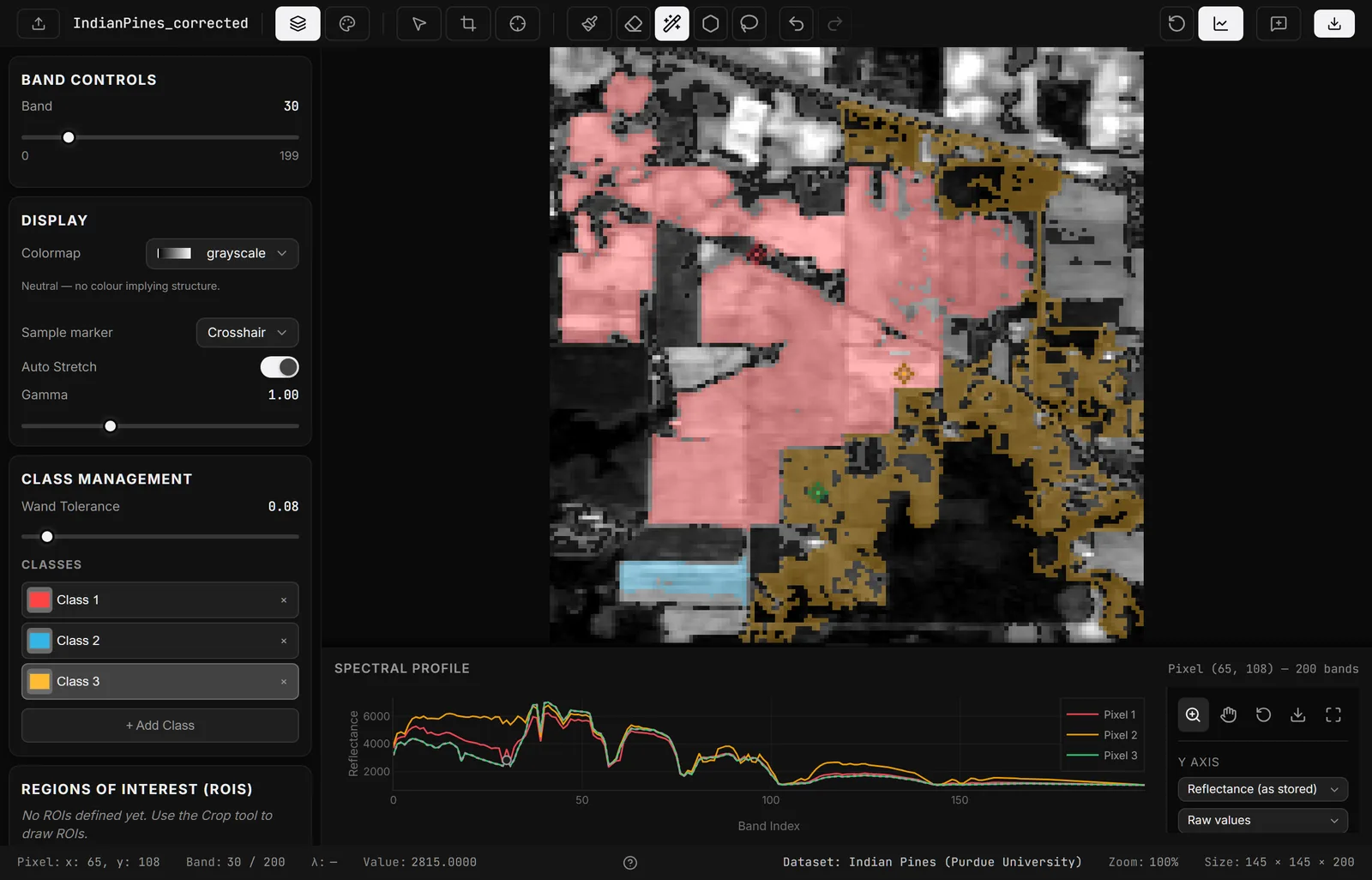This screenshot has width=1372, height=880.
Task: Click the Class 1 red color swatch
Action: pos(39,600)
